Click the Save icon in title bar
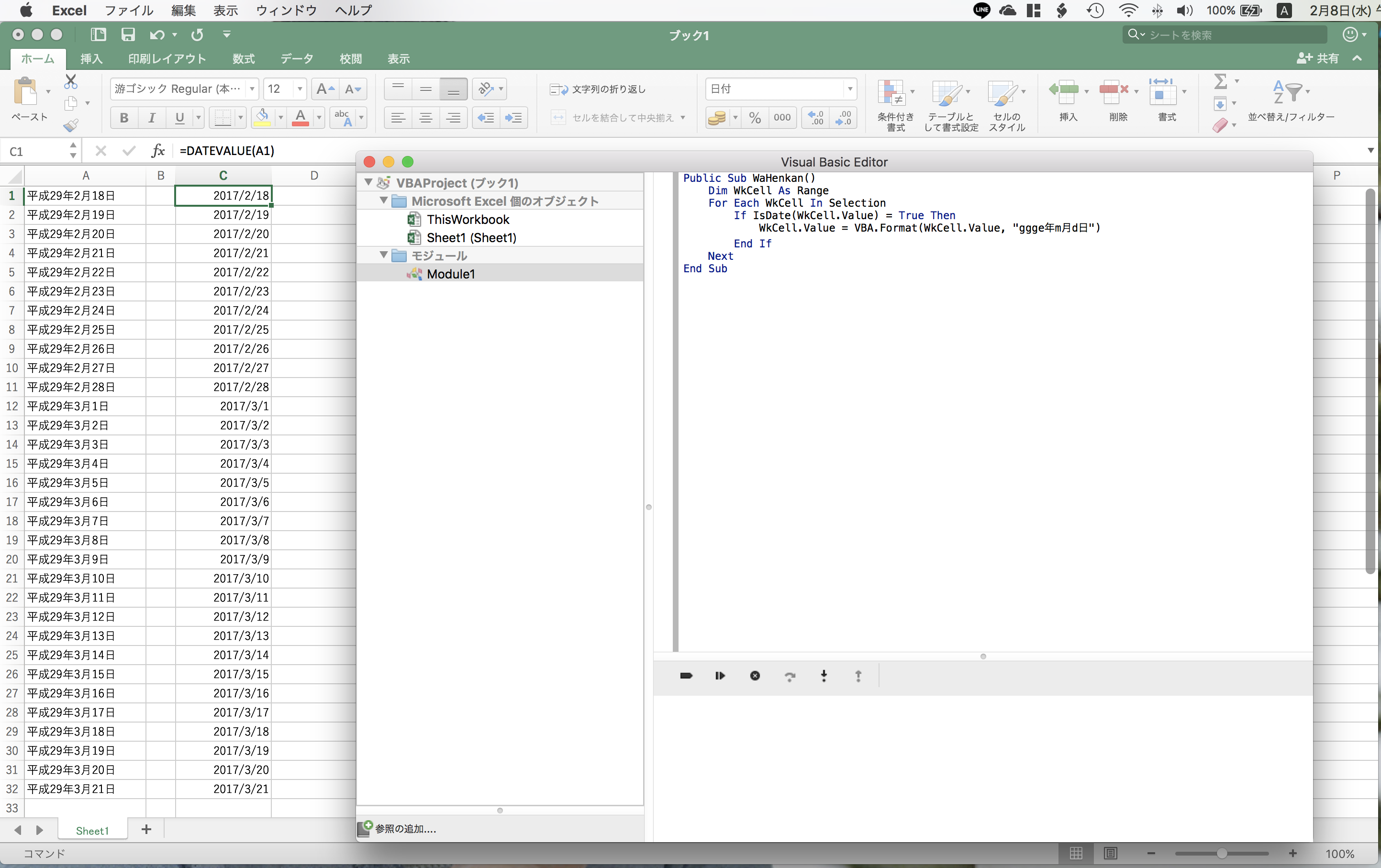 point(127,34)
